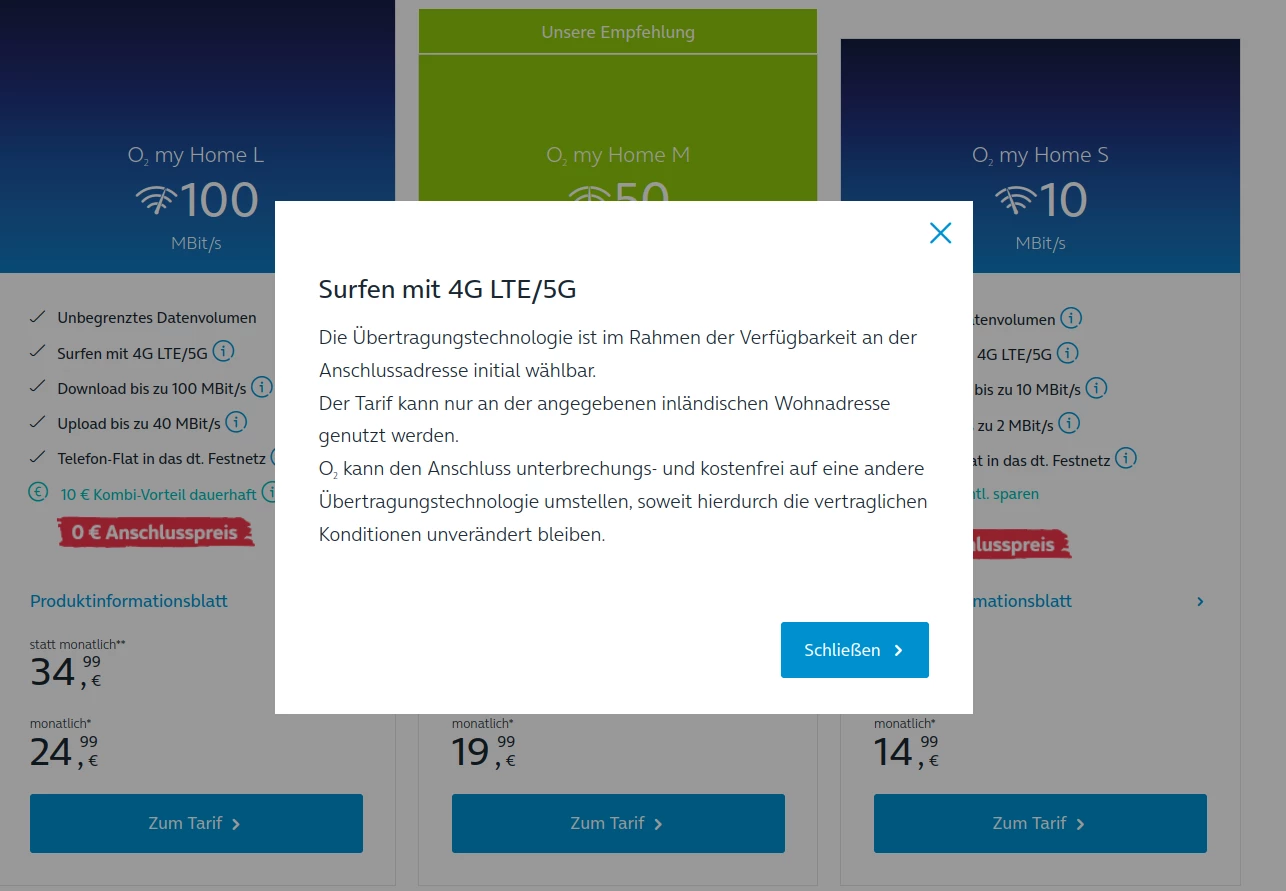Viewport: 1286px width, 891px height.
Task: Open Festnetz info icon in my Home S
Action: coord(1126,459)
